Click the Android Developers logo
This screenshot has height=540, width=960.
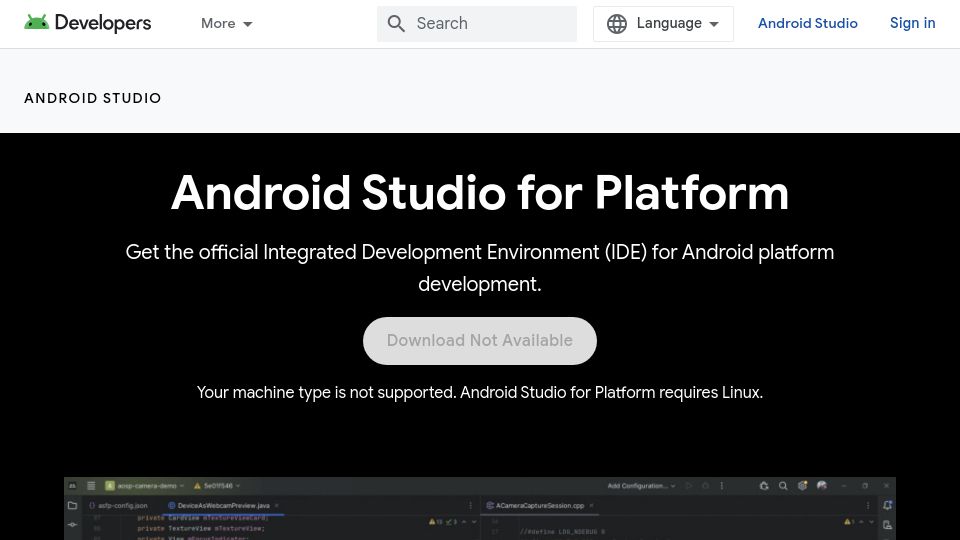point(88,23)
